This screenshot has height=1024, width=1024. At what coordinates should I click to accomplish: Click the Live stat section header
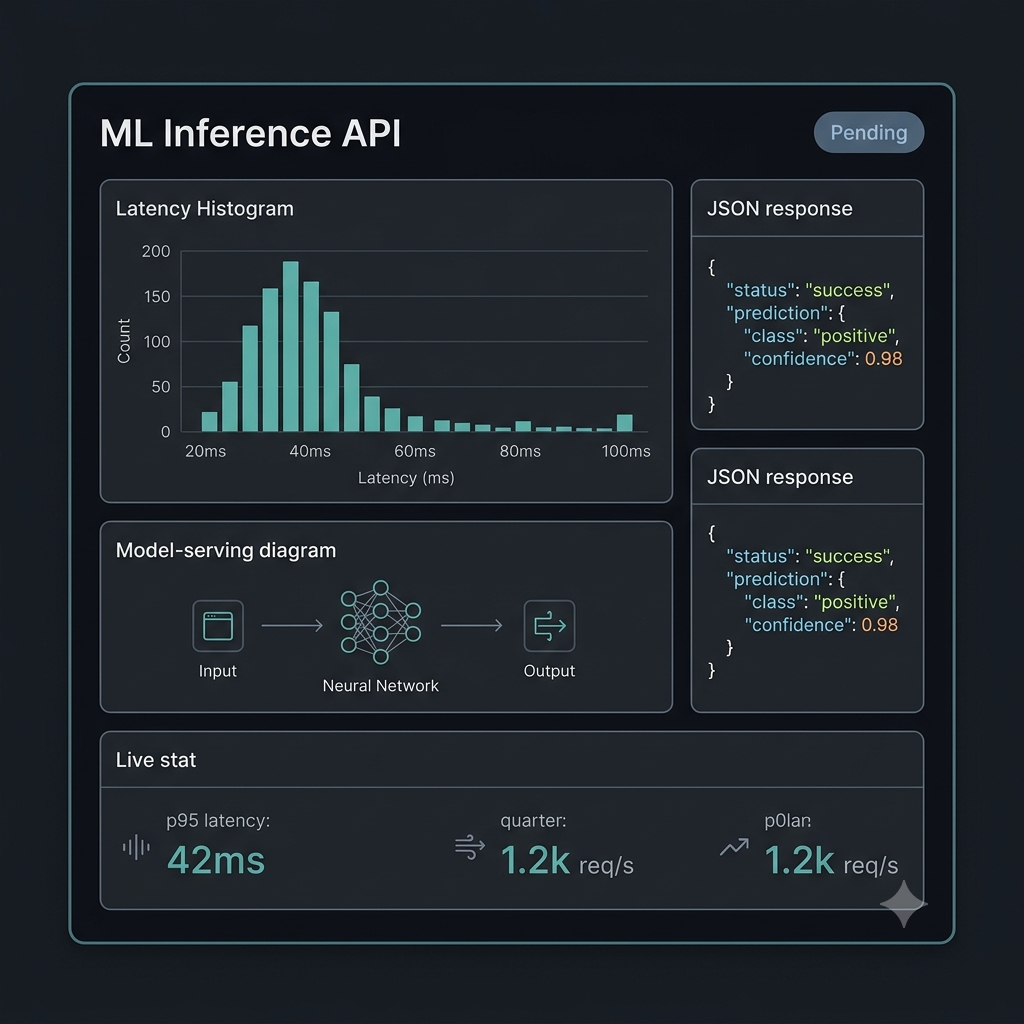(155, 760)
